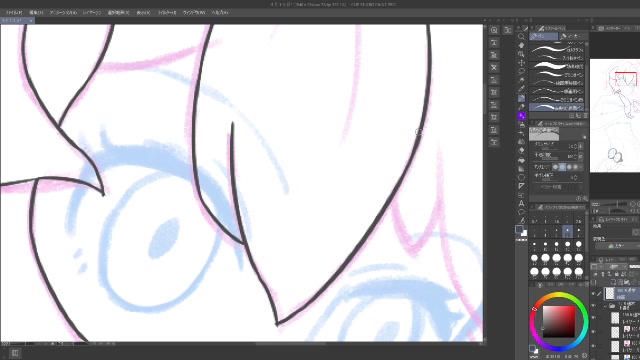Select the highlighted bottom pen sub tool
Viewport: 640px width, 360px height.
click(557, 108)
